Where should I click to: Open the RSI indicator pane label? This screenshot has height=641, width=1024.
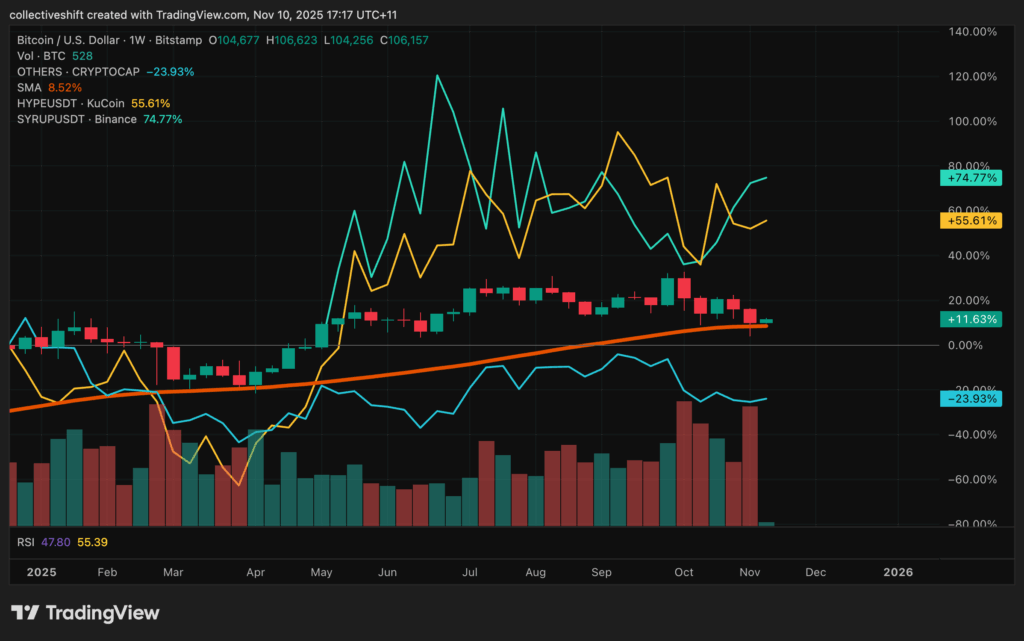pos(26,542)
